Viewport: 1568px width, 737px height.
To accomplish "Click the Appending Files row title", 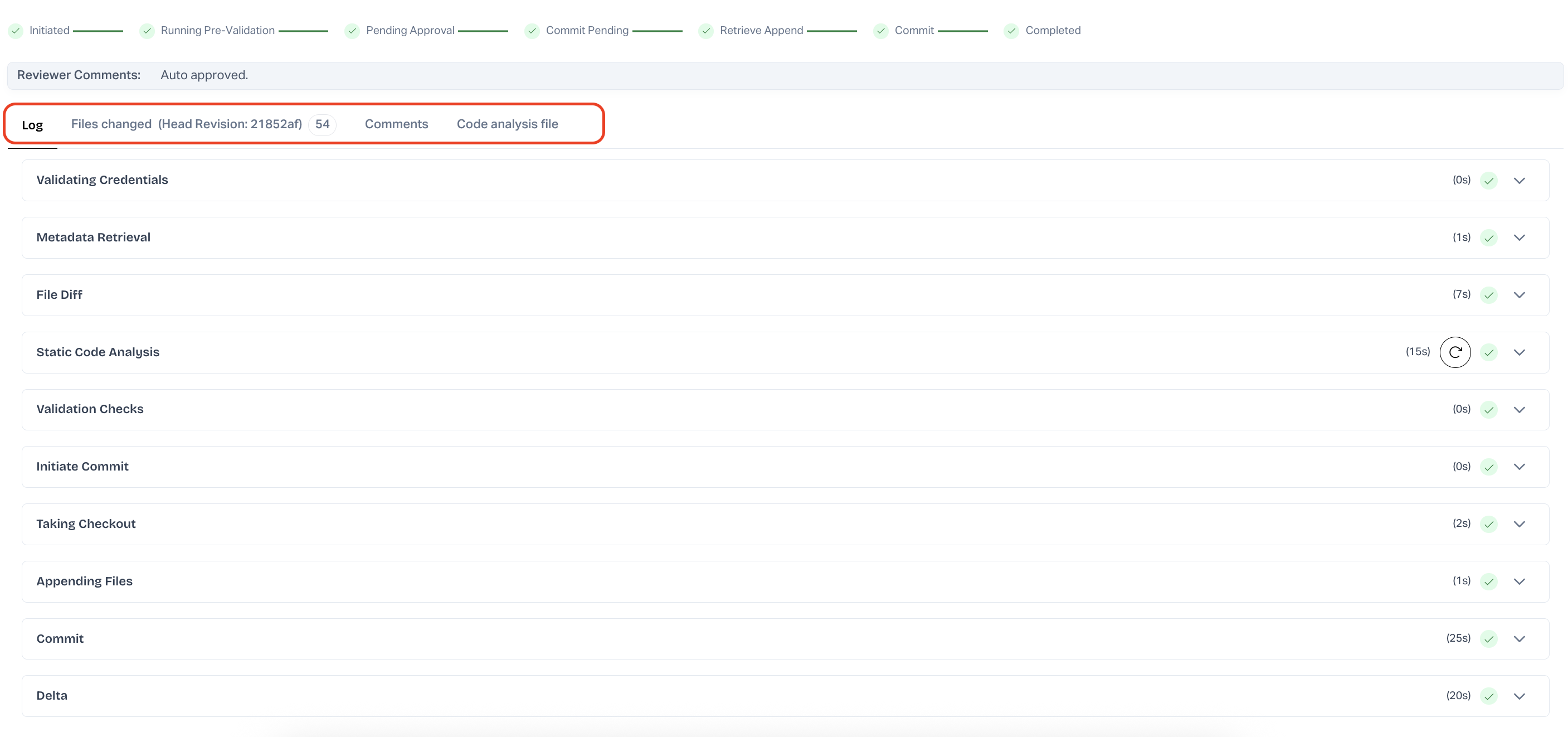I will pos(84,581).
